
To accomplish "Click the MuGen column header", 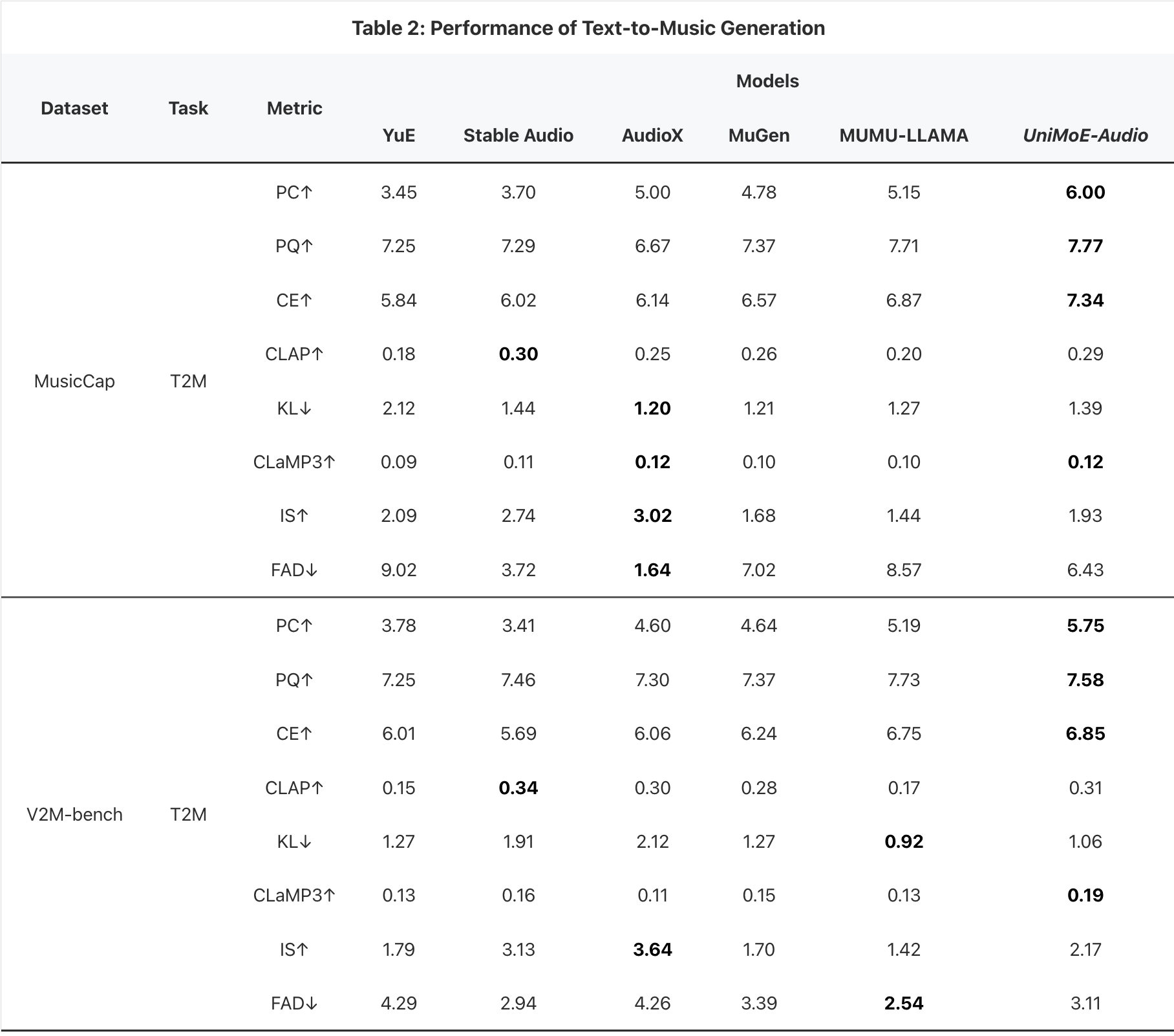I will point(759,135).
